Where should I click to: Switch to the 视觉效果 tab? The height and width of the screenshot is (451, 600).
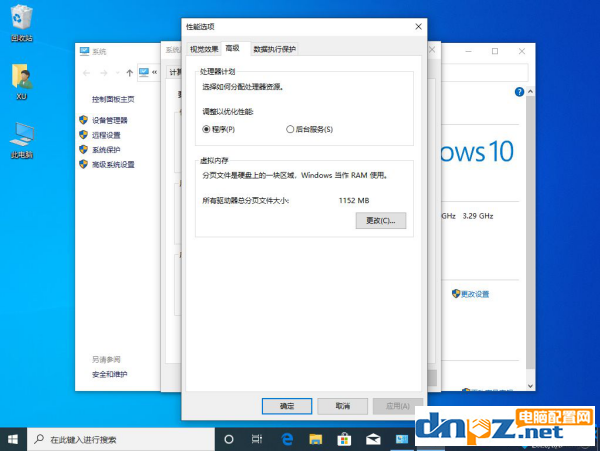click(204, 49)
